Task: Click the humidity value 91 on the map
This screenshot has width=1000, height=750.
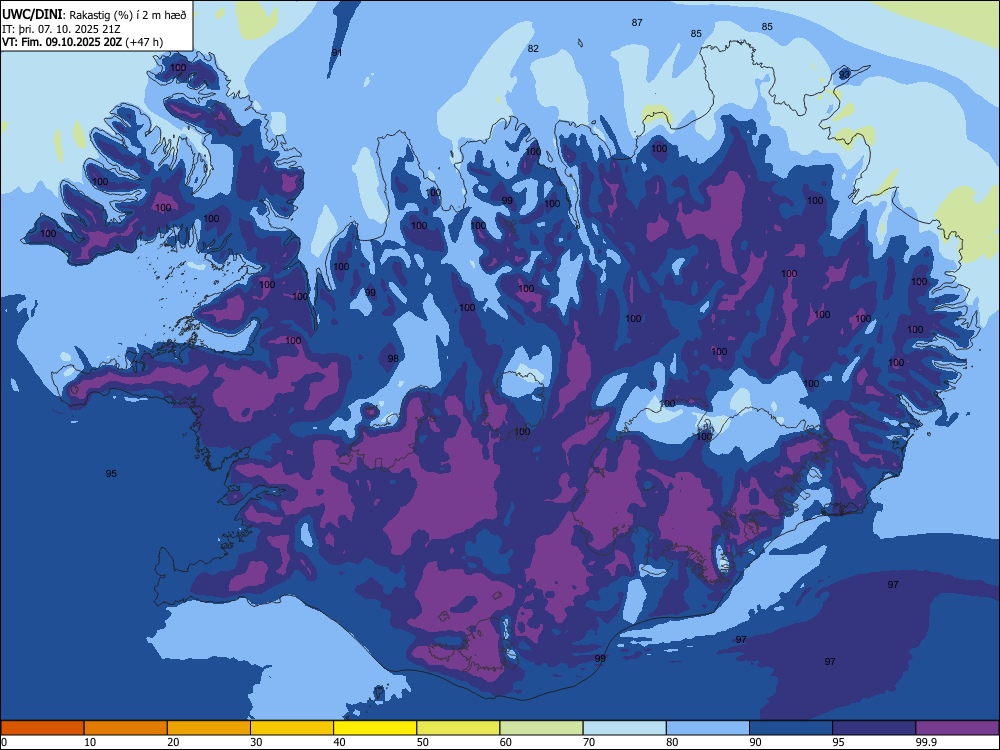Action: (337, 52)
